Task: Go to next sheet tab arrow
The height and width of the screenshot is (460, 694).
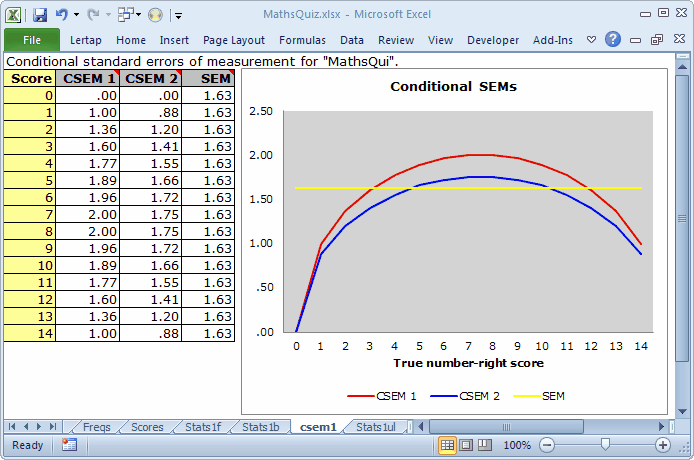Action: 39,427
